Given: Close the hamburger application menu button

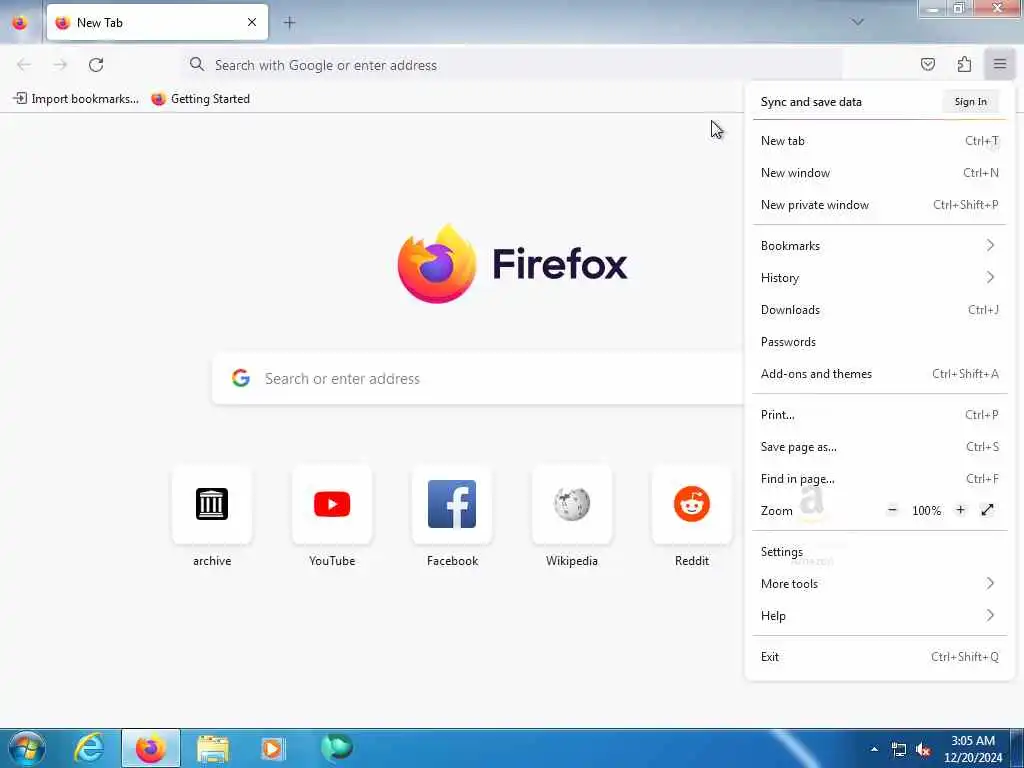Looking at the screenshot, I should point(1000,64).
